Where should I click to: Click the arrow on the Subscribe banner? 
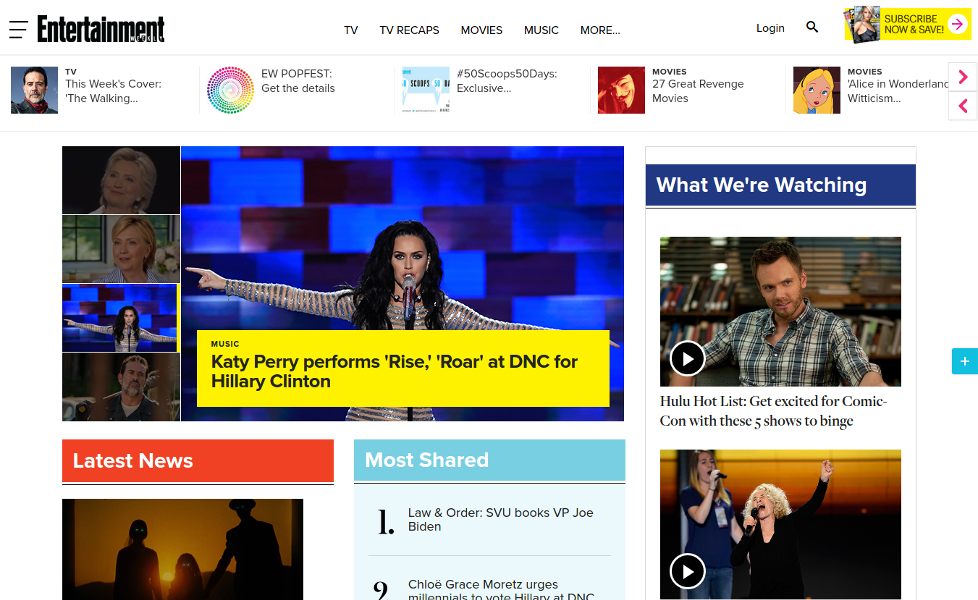click(x=958, y=22)
